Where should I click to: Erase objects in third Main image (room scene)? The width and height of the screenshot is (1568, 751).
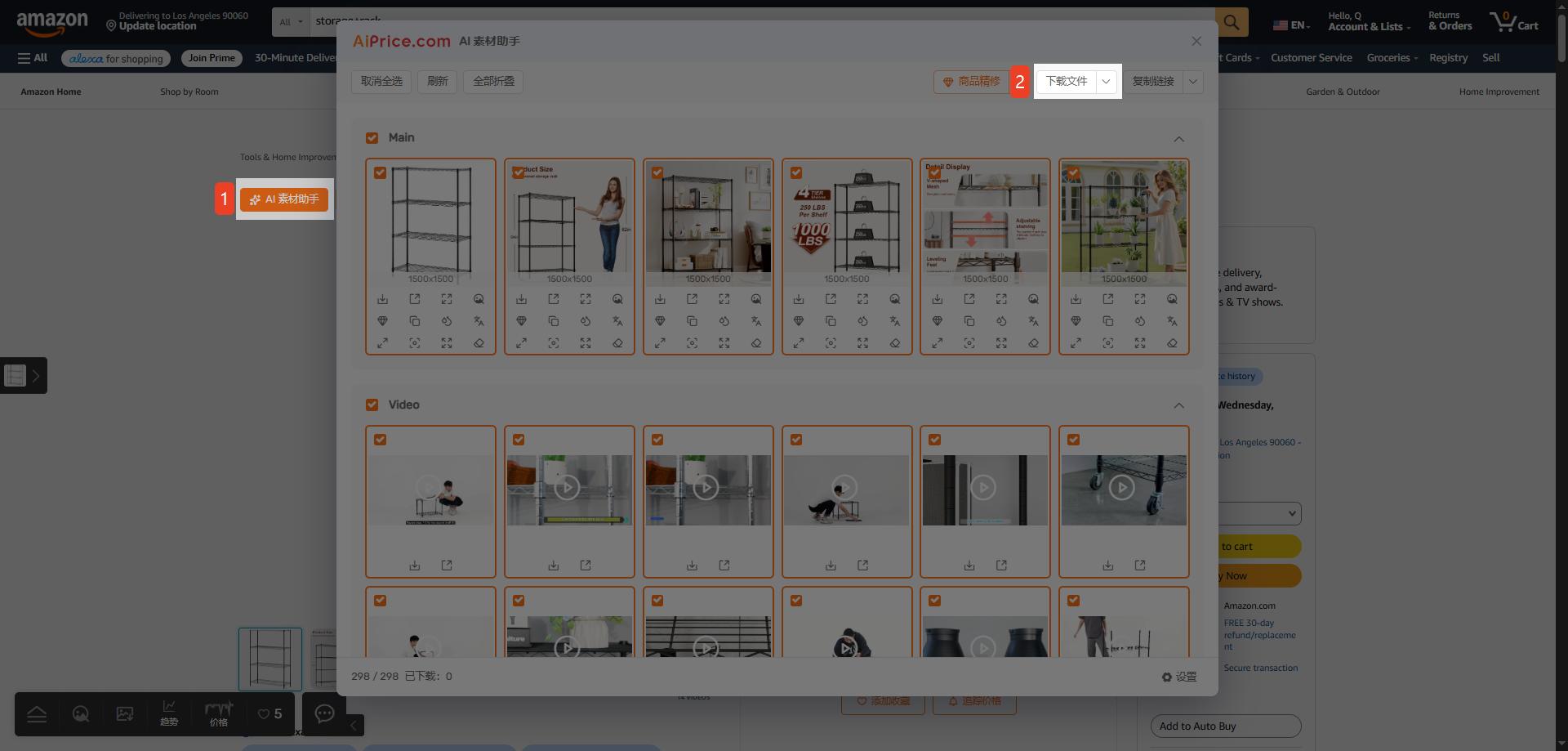(x=756, y=343)
